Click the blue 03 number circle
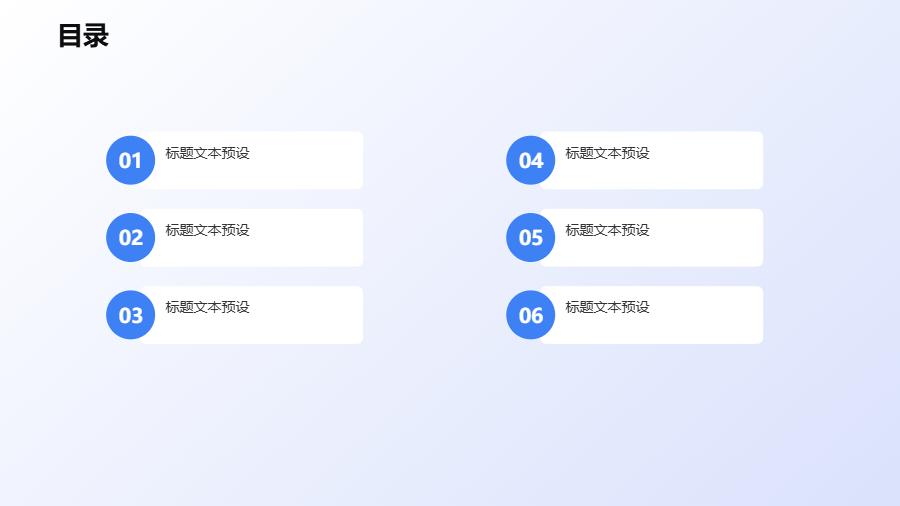 (131, 315)
